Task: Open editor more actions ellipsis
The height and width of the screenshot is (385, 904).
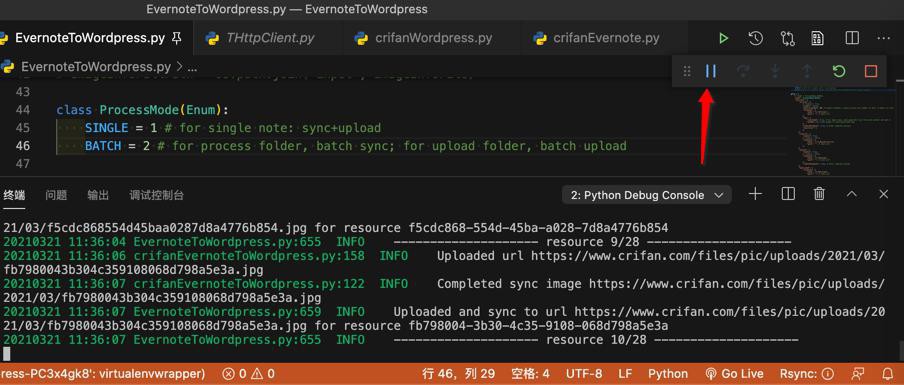Action: [x=883, y=39]
